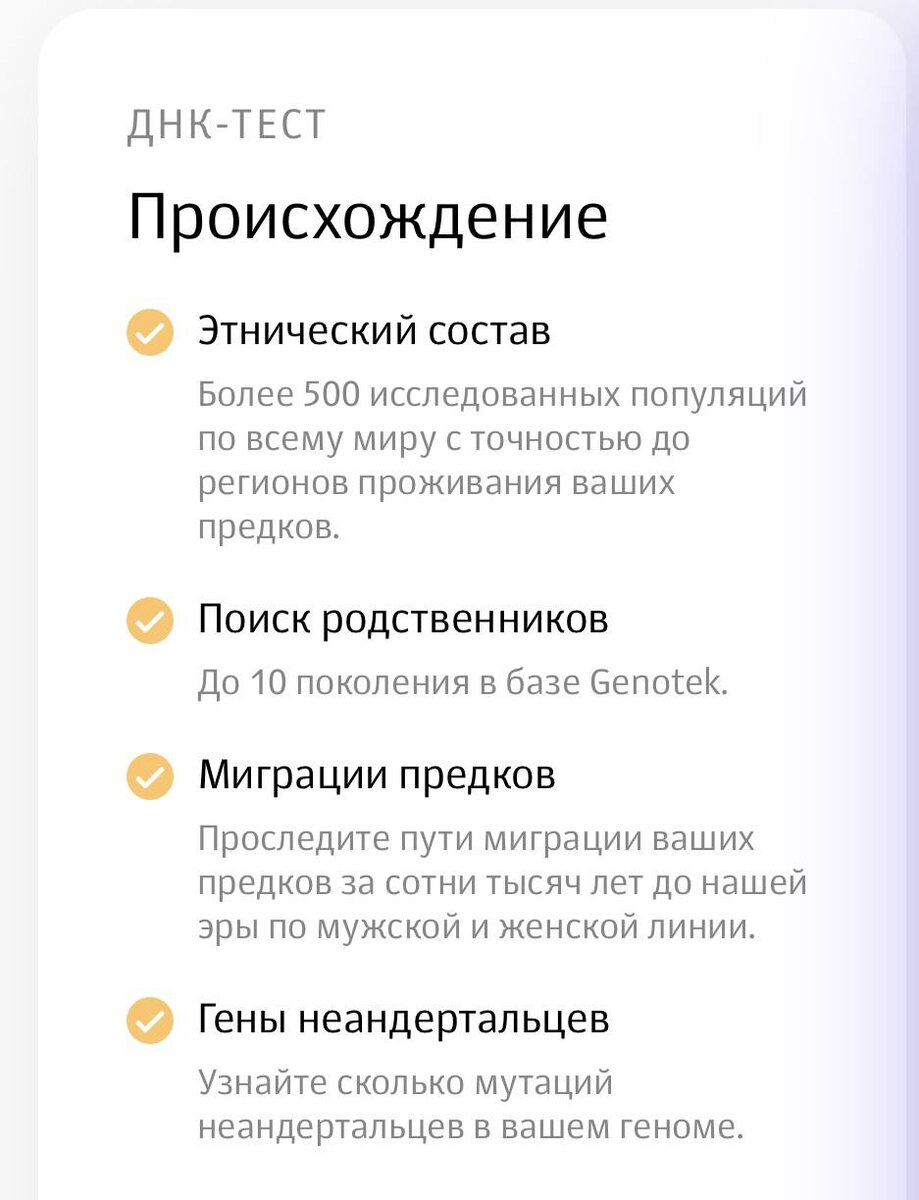
Task: Click the checkmark icon next to Этнический состав
Action: click(148, 330)
